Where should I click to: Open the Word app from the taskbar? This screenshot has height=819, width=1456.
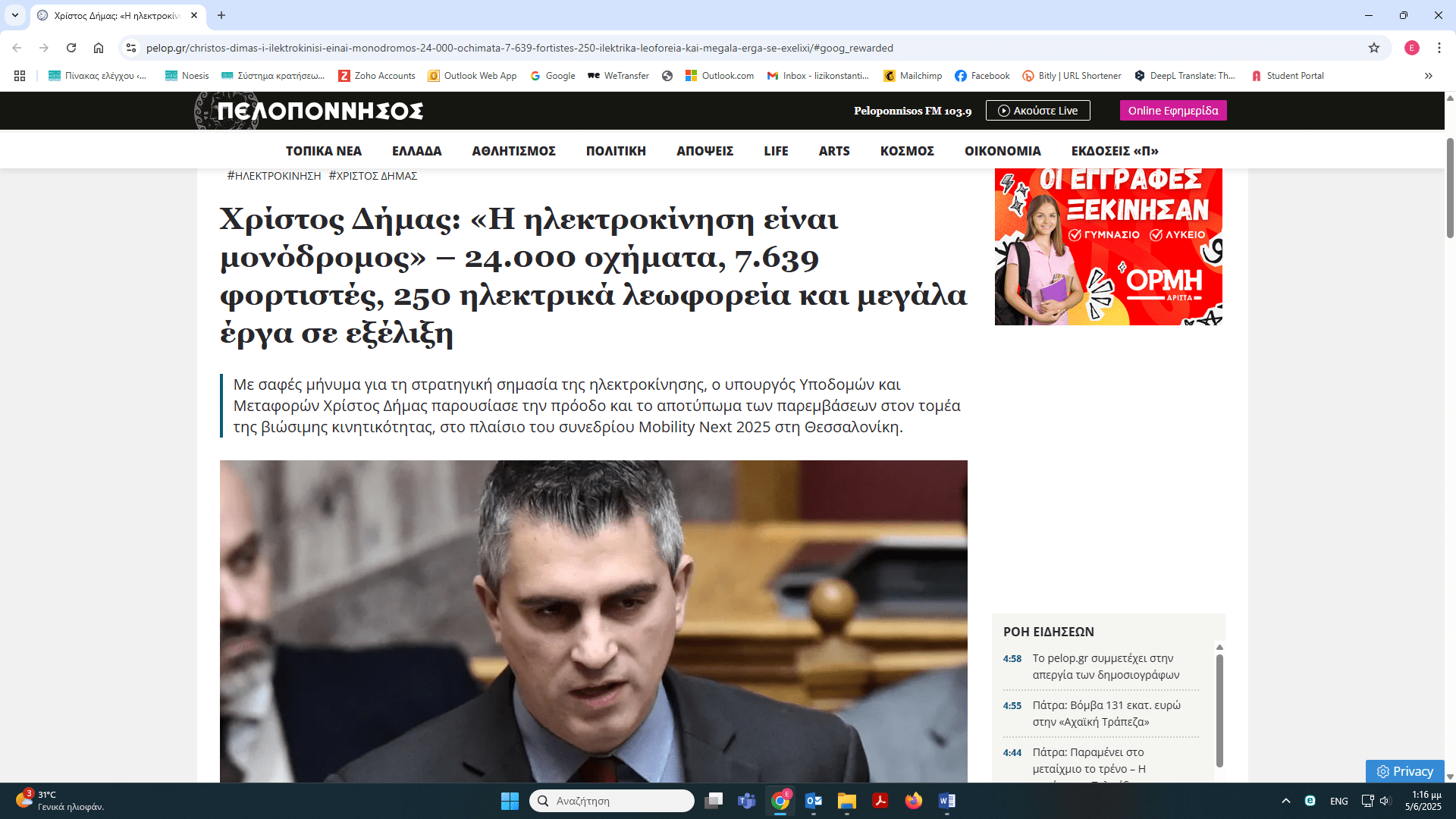946,801
